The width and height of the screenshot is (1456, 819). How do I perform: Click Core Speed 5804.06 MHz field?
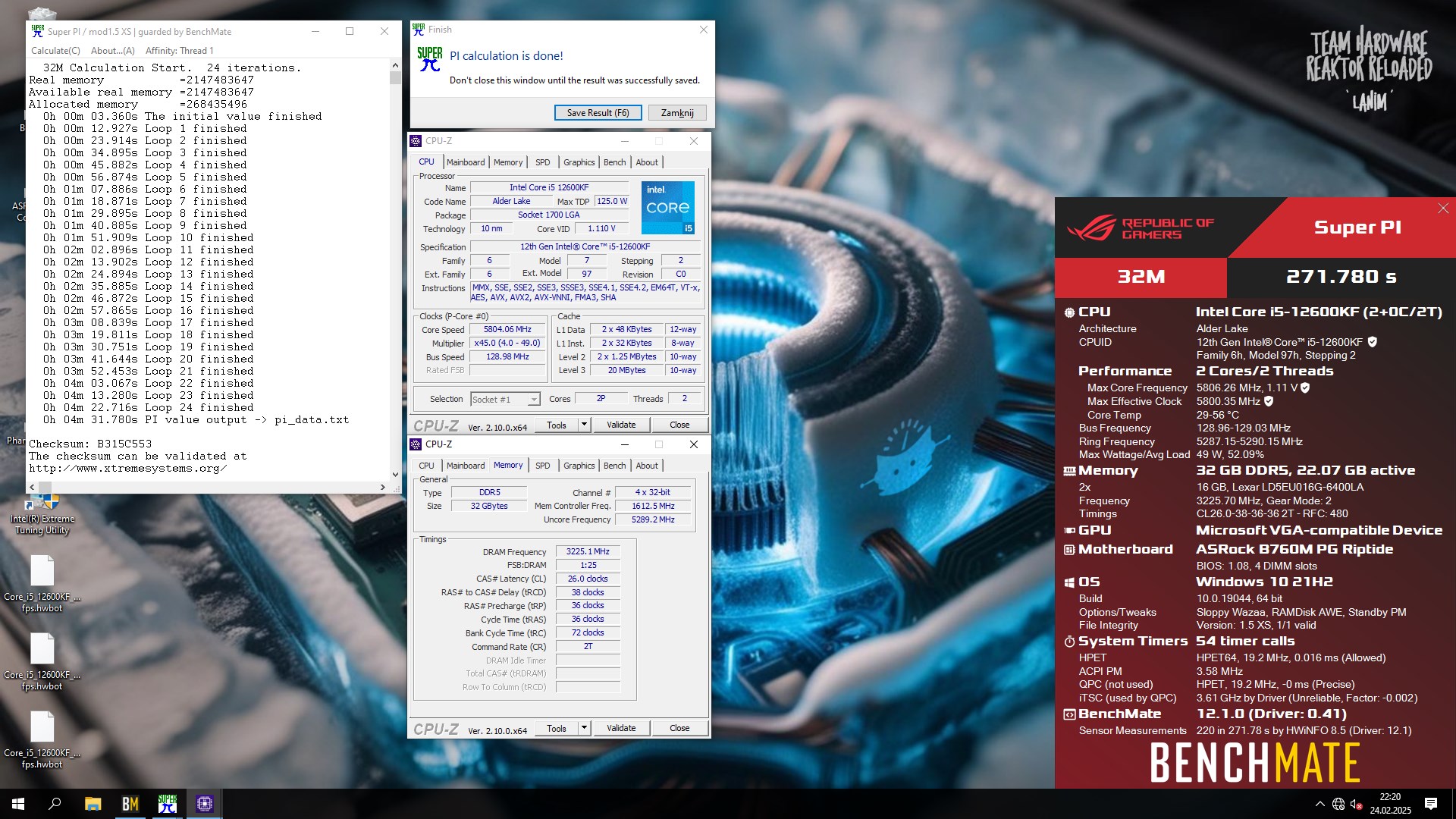[507, 329]
